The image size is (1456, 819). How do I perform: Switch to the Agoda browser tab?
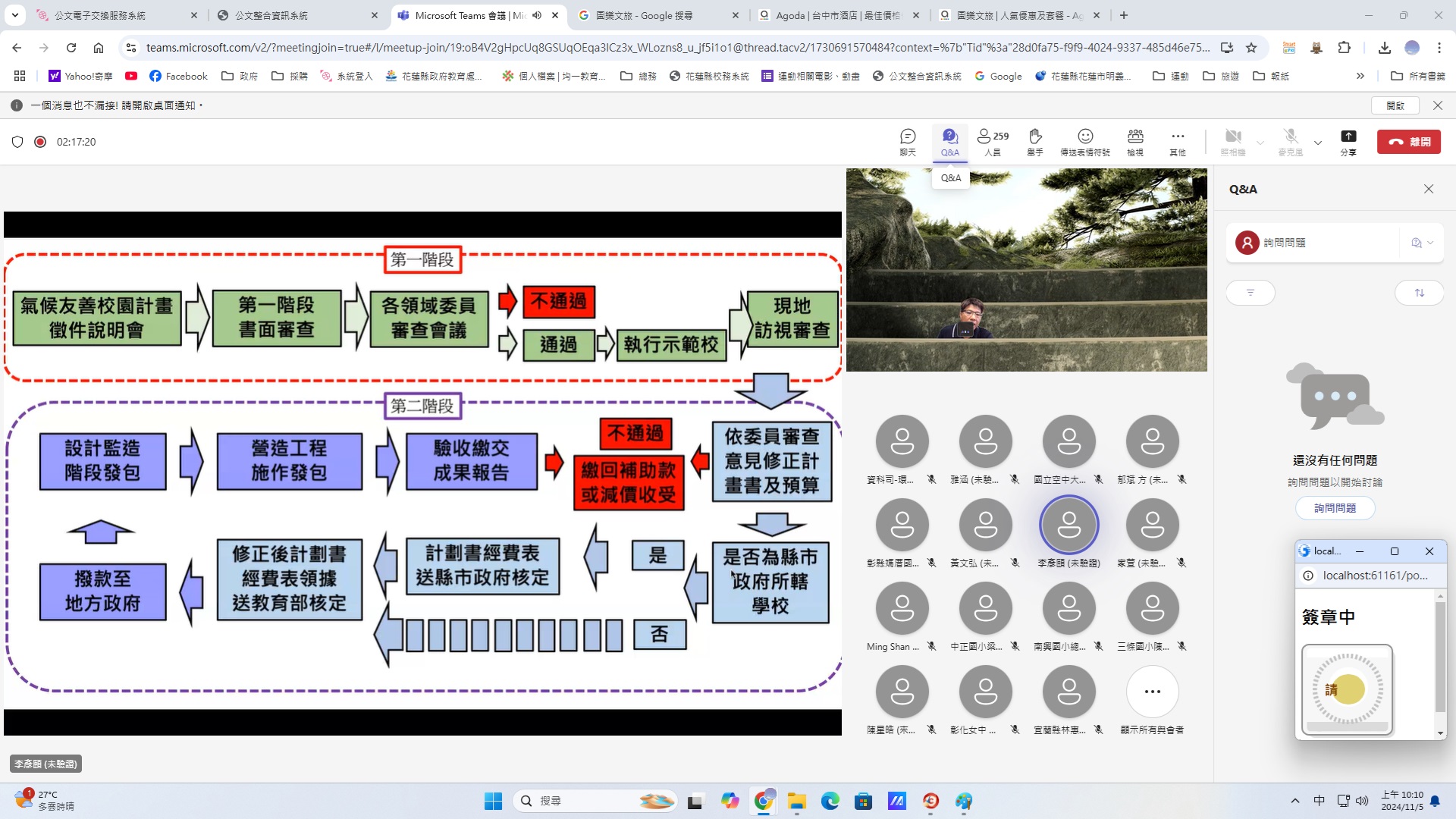coord(837,15)
